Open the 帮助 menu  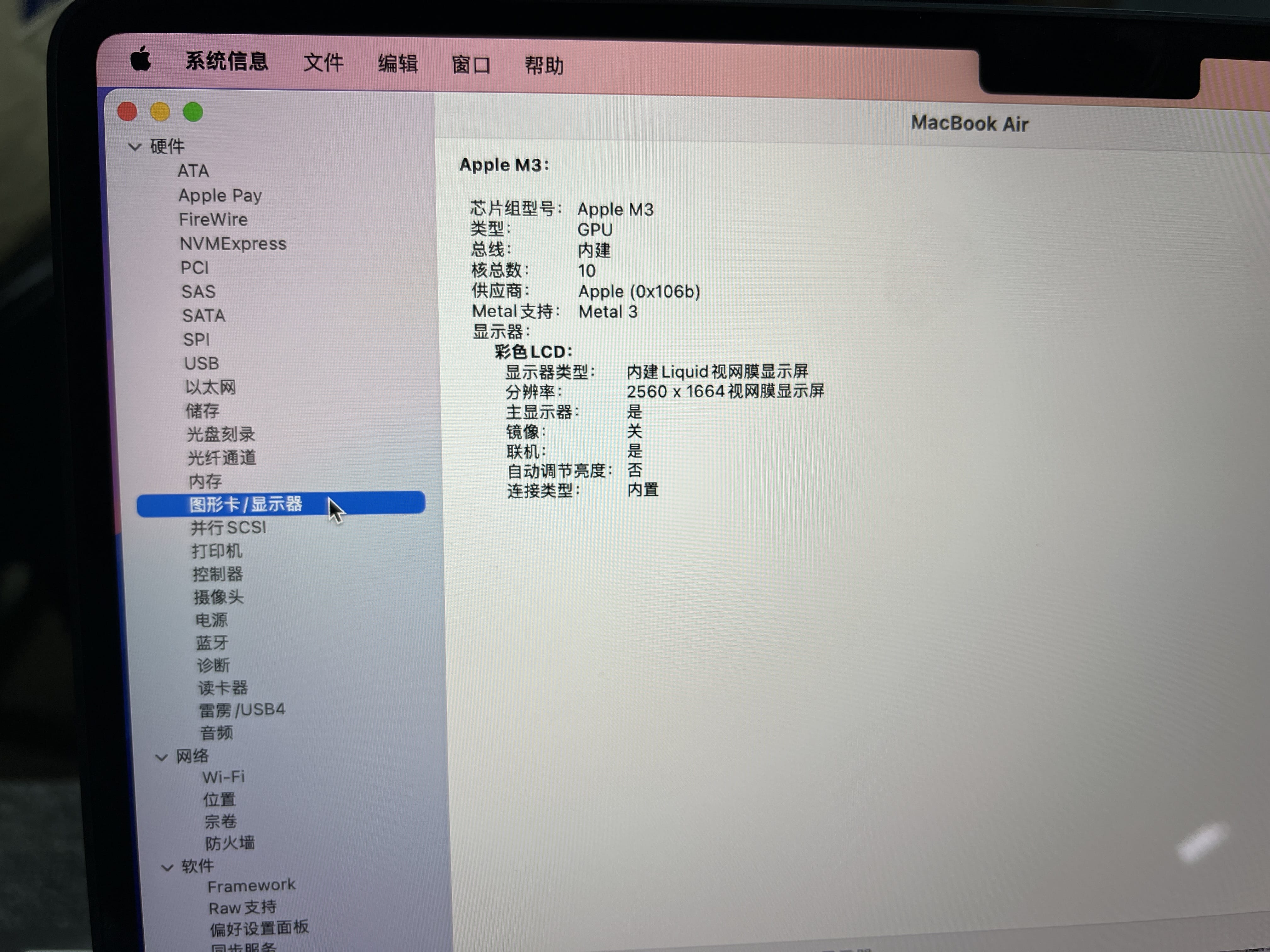(x=544, y=65)
